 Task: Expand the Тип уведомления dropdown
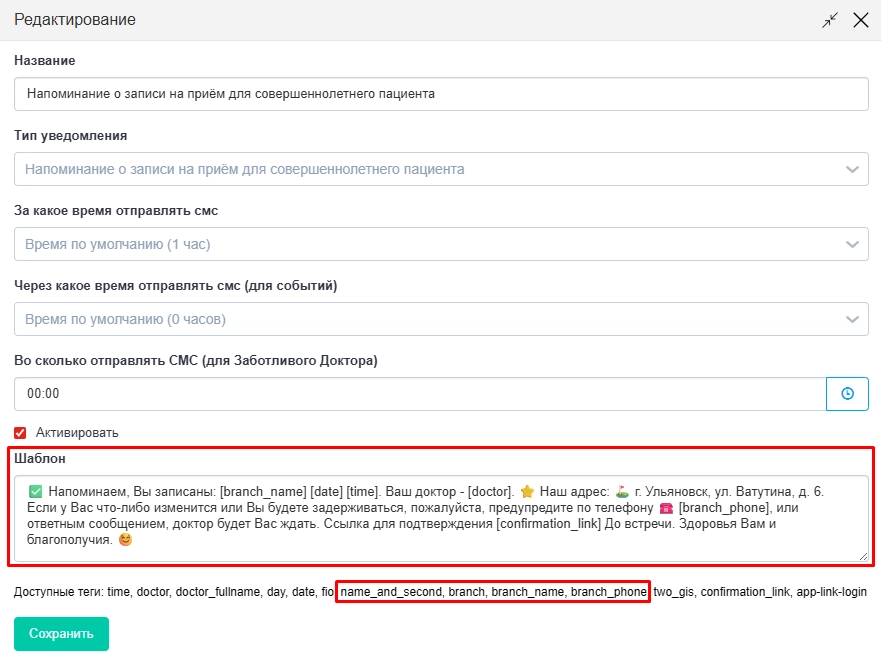441,169
